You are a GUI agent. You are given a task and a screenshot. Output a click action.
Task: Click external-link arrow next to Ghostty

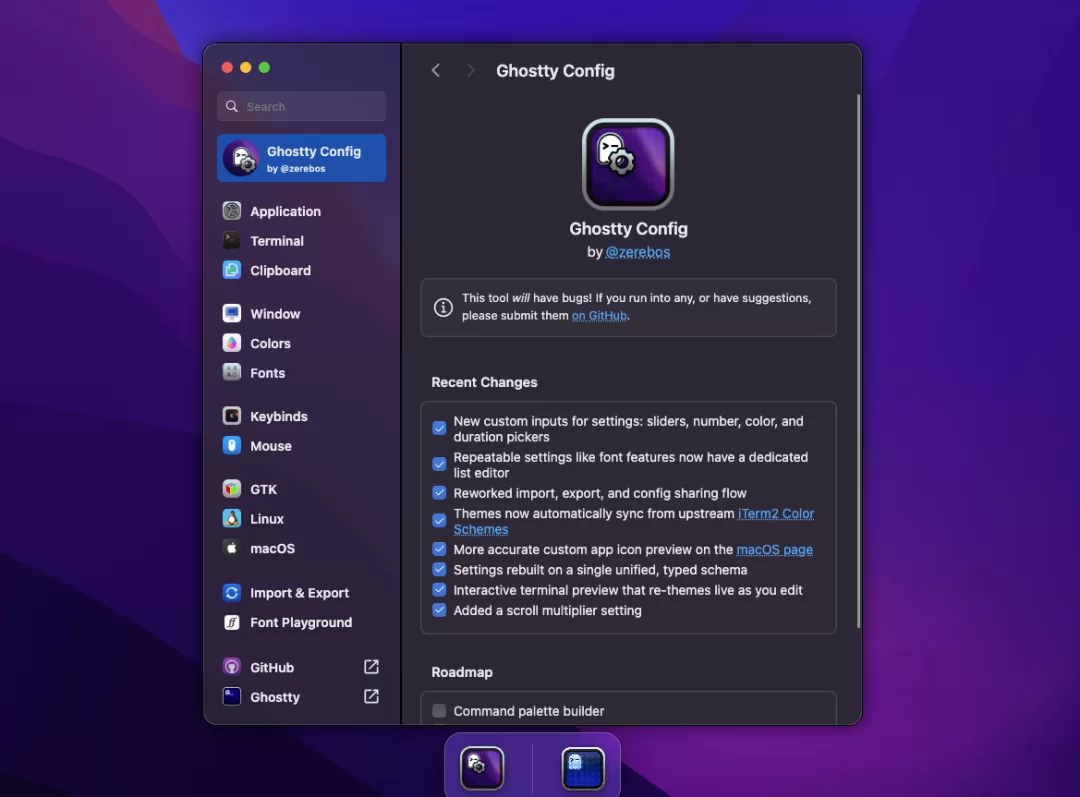click(371, 696)
